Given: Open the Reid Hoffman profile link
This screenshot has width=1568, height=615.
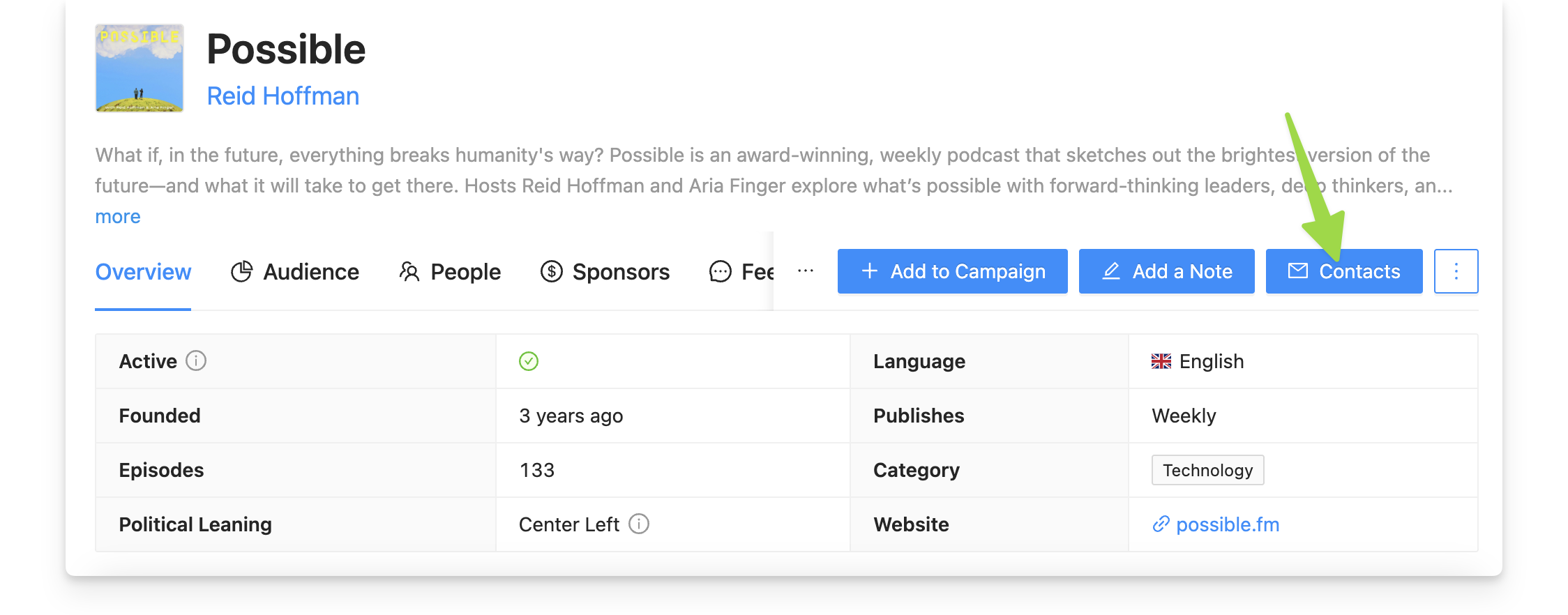Looking at the screenshot, I should click(x=283, y=95).
